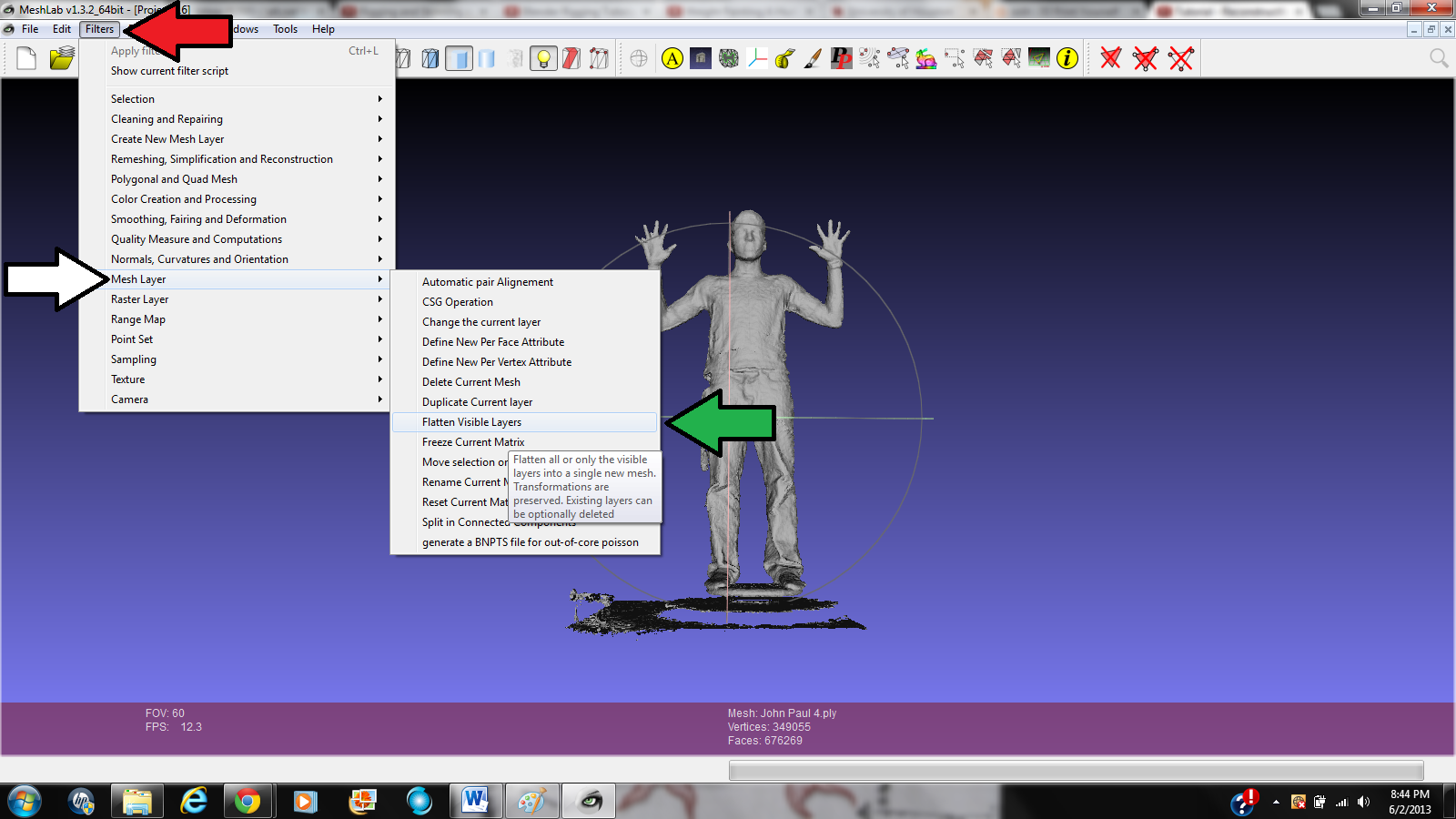Select Flatten Visible Layers from the menu
1456x819 pixels.
471,421
